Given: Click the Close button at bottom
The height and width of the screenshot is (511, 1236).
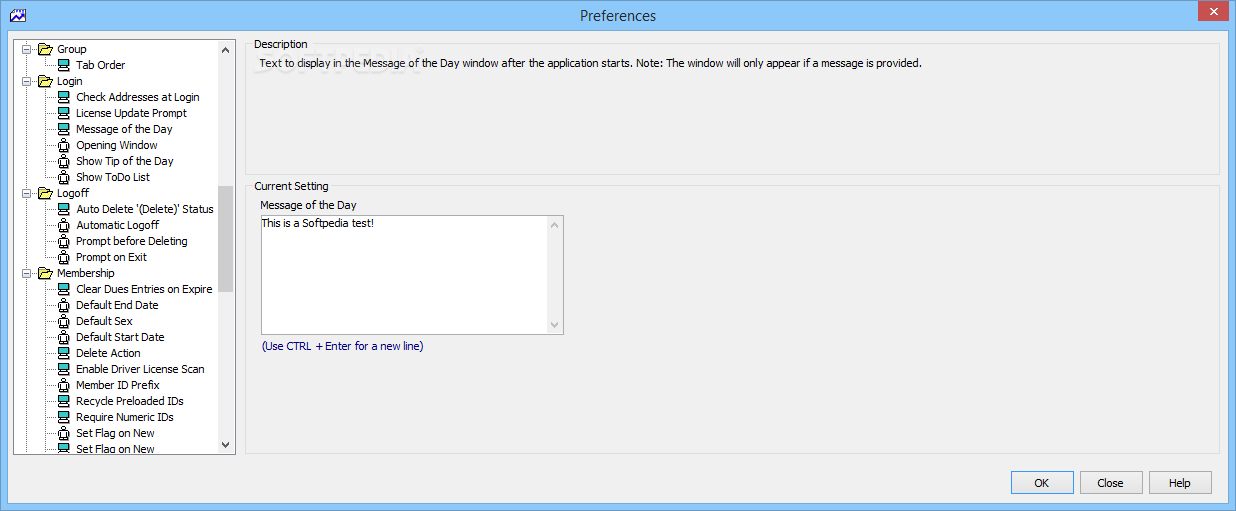Looking at the screenshot, I should tap(1111, 483).
